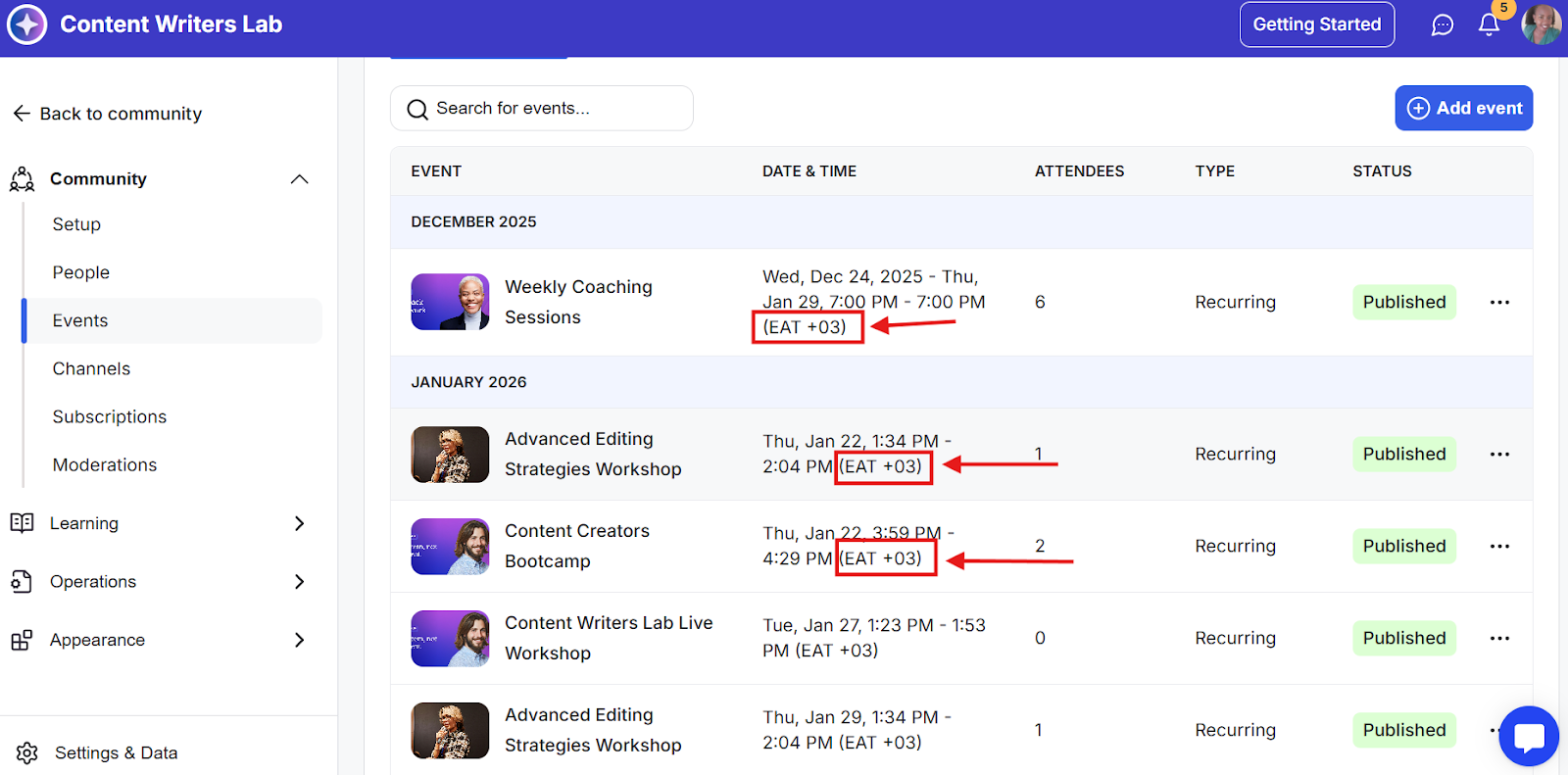This screenshot has height=775, width=1568.
Task: Click the search magnifier icon
Action: pyautogui.click(x=417, y=109)
